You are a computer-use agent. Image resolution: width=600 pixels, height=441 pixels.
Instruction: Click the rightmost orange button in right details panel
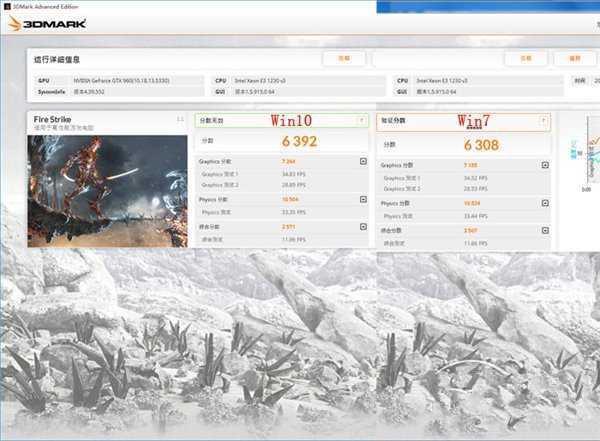point(575,59)
